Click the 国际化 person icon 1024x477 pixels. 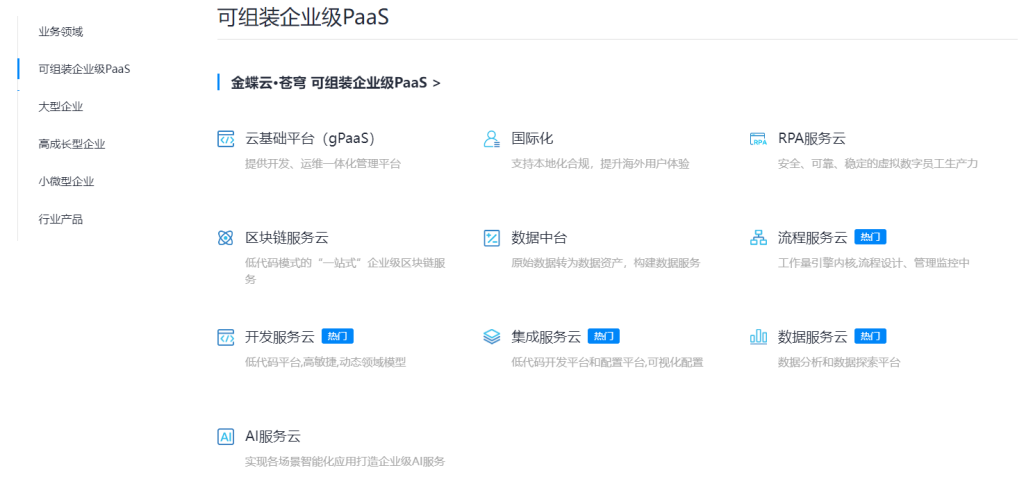(492, 139)
